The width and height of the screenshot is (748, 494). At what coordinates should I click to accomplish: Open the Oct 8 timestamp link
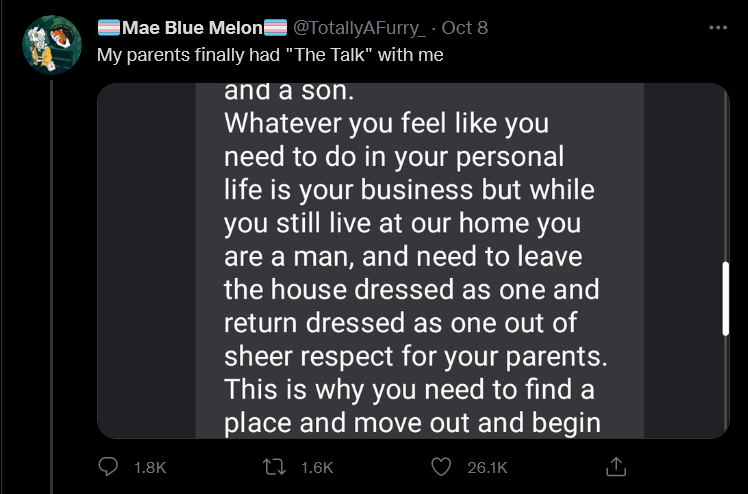point(465,28)
